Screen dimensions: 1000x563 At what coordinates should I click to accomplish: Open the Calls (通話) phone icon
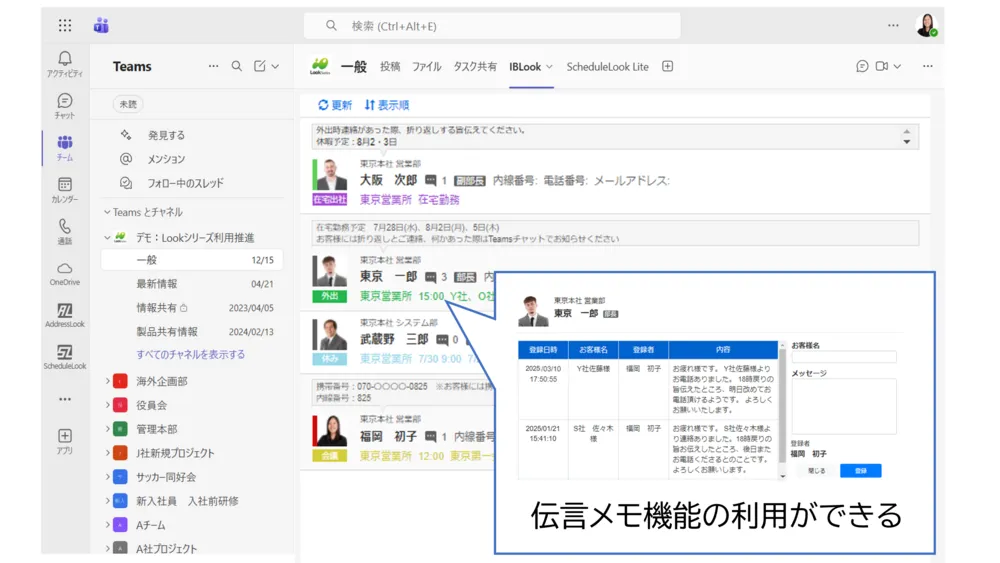64,232
